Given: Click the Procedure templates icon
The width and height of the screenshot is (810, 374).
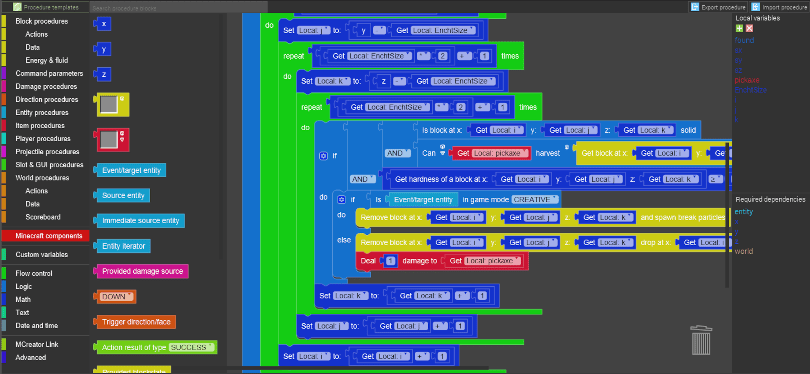Looking at the screenshot, I should point(17,7).
